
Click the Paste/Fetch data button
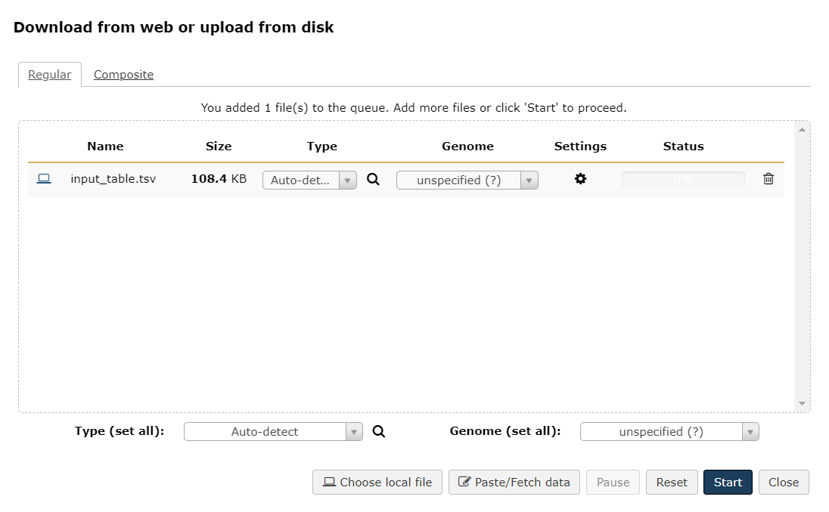click(514, 482)
